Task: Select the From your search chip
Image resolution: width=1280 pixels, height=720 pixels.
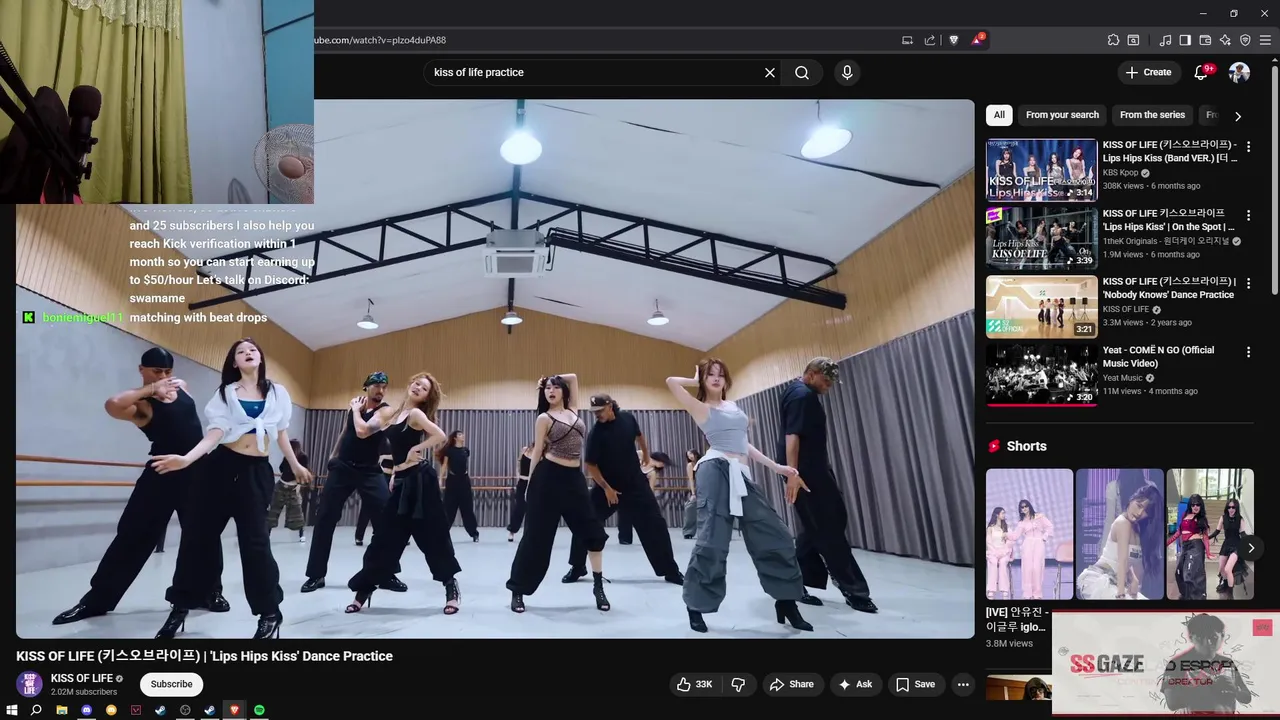Action: (1062, 115)
